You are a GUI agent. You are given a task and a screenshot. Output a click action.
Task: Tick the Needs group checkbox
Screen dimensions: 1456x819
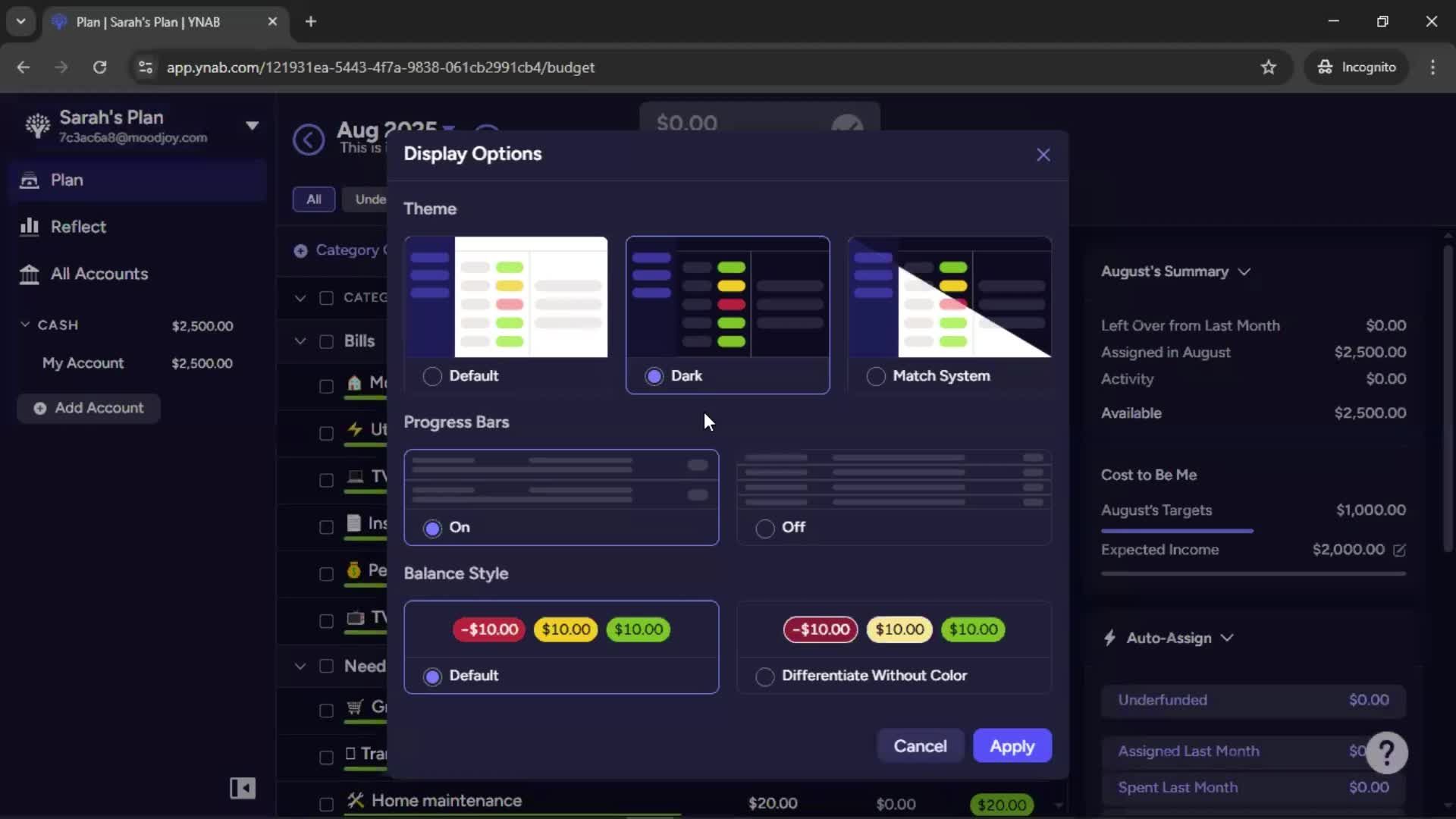(326, 666)
